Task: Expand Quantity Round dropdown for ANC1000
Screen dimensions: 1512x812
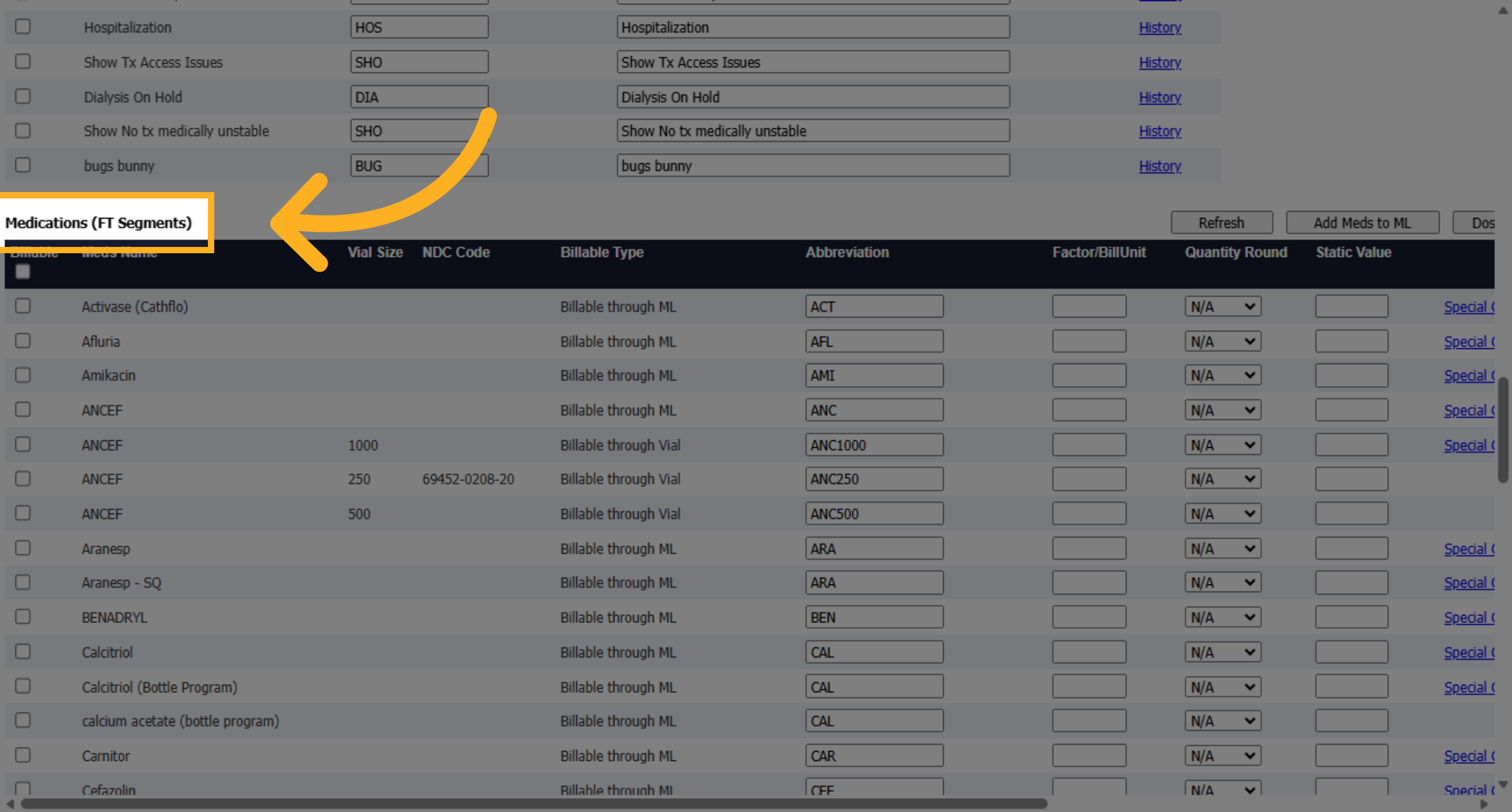Action: (1223, 445)
